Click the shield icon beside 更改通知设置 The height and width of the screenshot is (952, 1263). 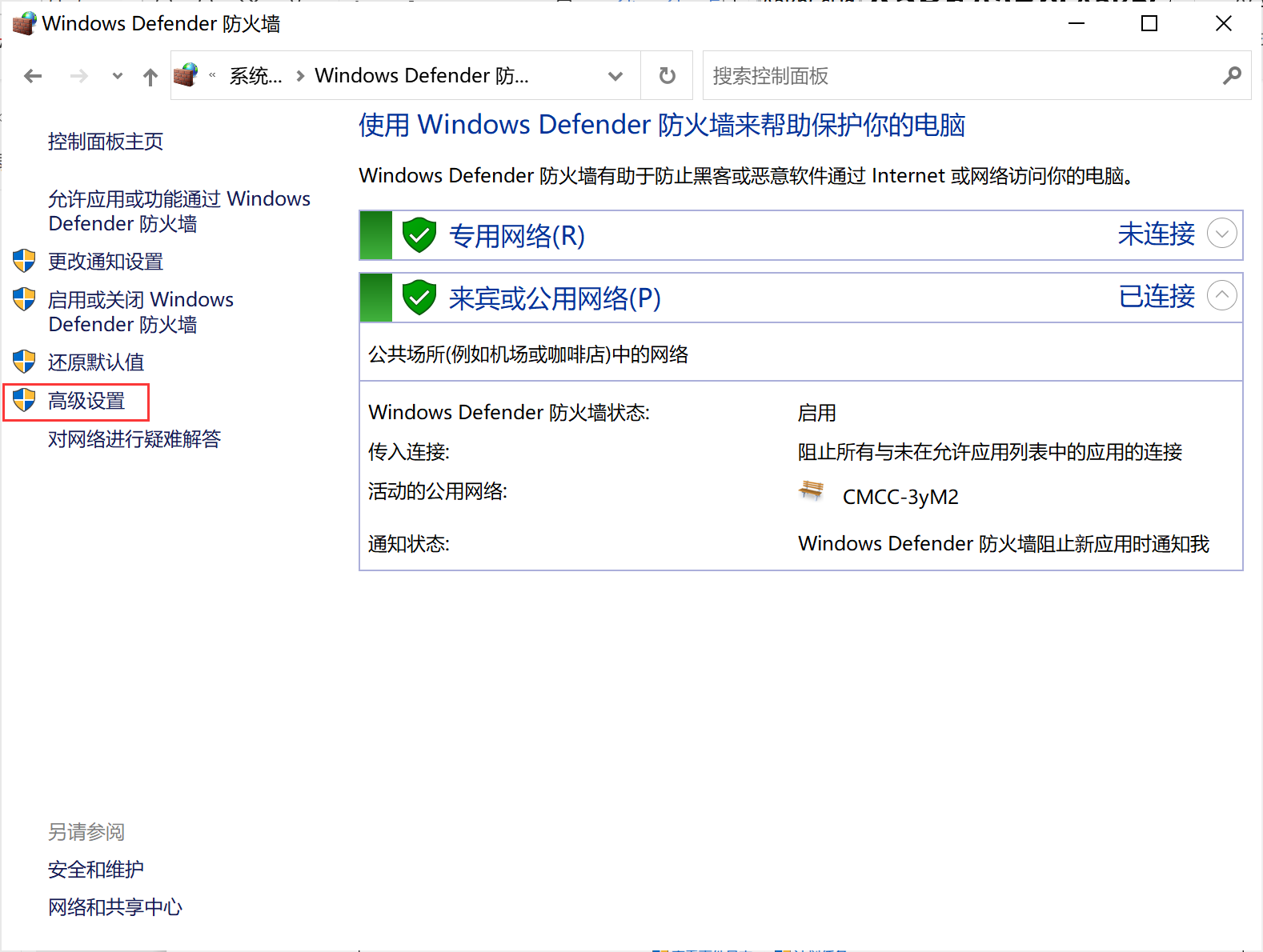coord(24,261)
